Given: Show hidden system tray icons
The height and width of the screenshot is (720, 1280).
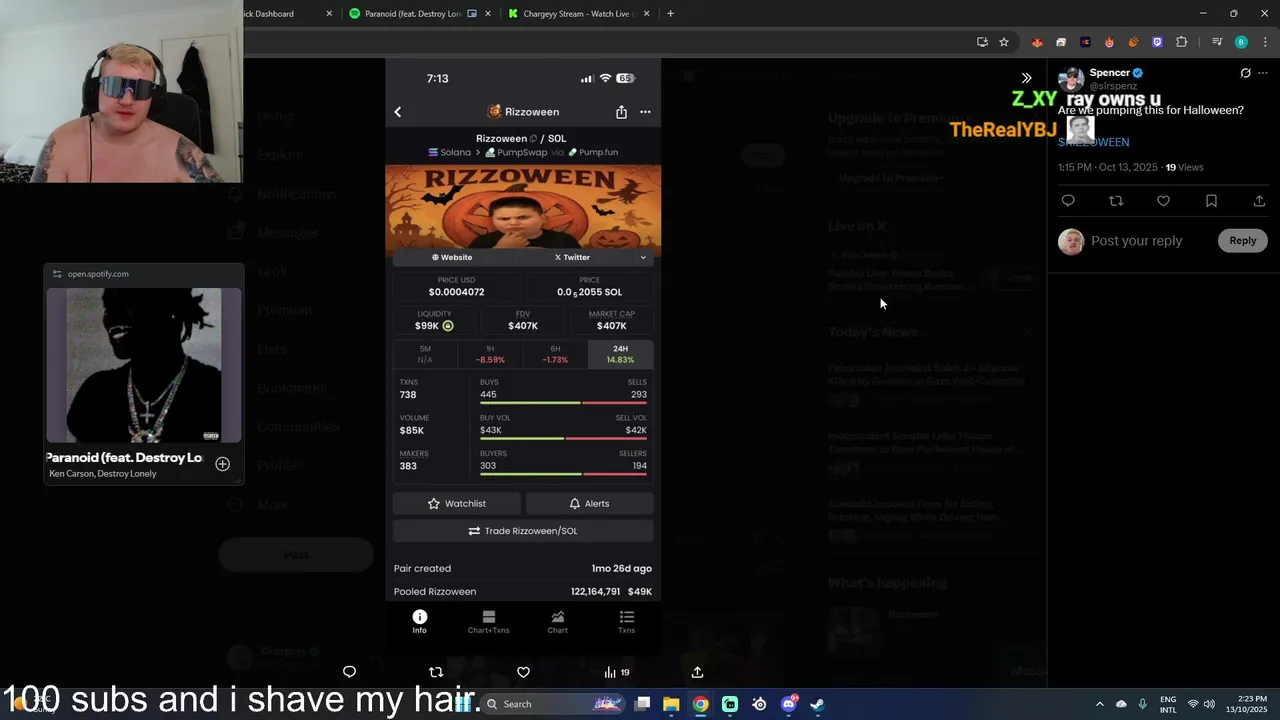Looking at the screenshot, I should point(1099,704).
